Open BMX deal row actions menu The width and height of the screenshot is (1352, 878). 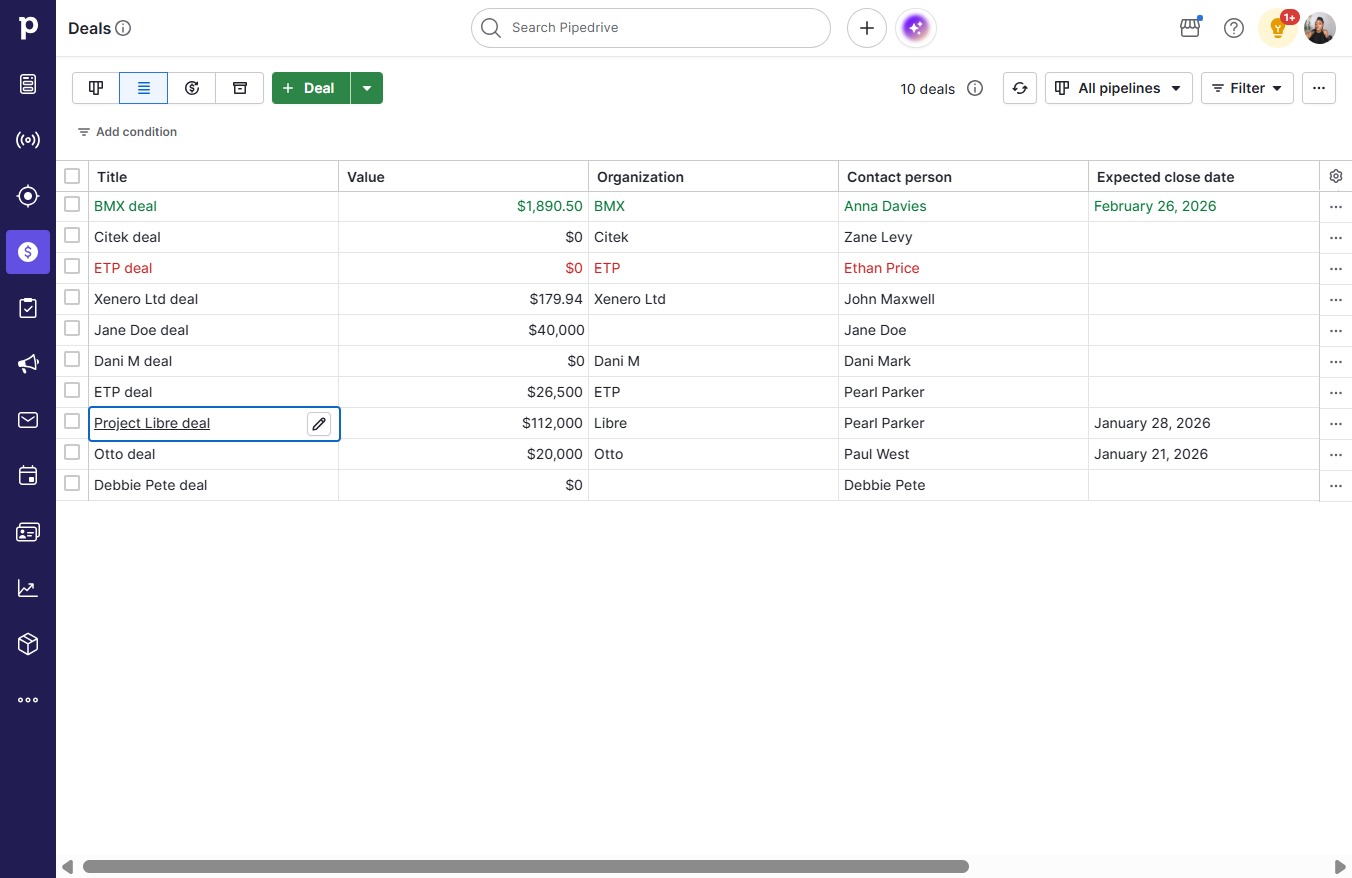[1336, 207]
